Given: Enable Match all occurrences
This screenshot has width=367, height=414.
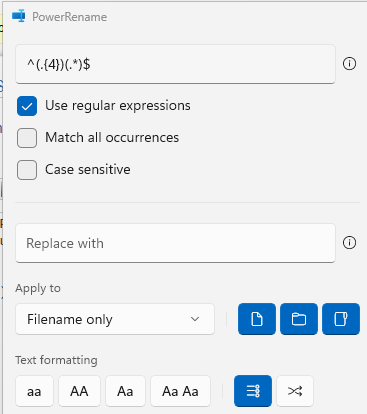Looking at the screenshot, I should 27,138.
